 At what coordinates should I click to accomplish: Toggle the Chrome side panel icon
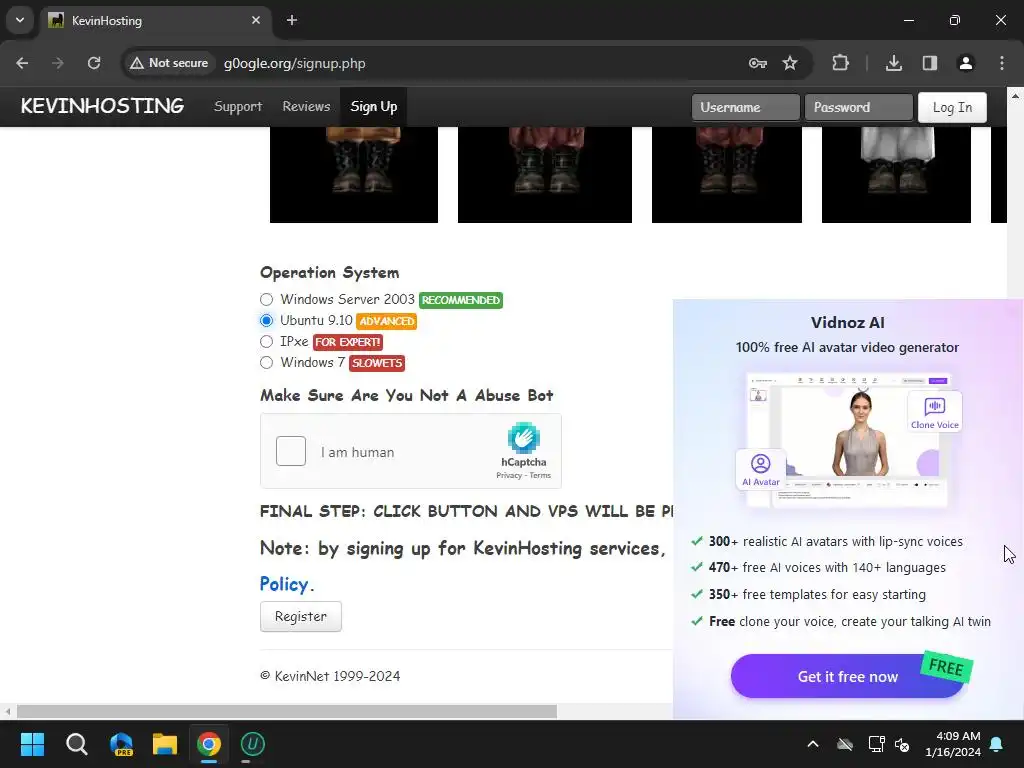pyautogui.click(x=930, y=63)
